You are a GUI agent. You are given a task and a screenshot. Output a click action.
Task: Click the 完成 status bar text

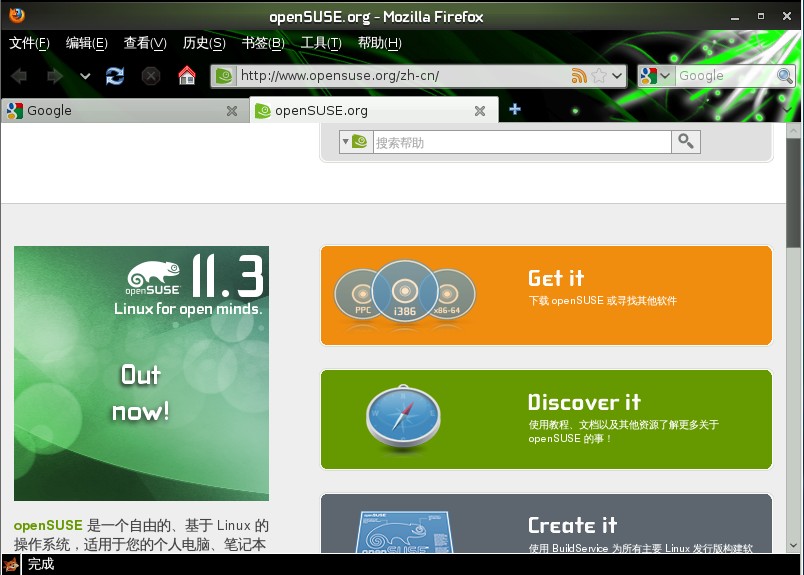[x=41, y=564]
